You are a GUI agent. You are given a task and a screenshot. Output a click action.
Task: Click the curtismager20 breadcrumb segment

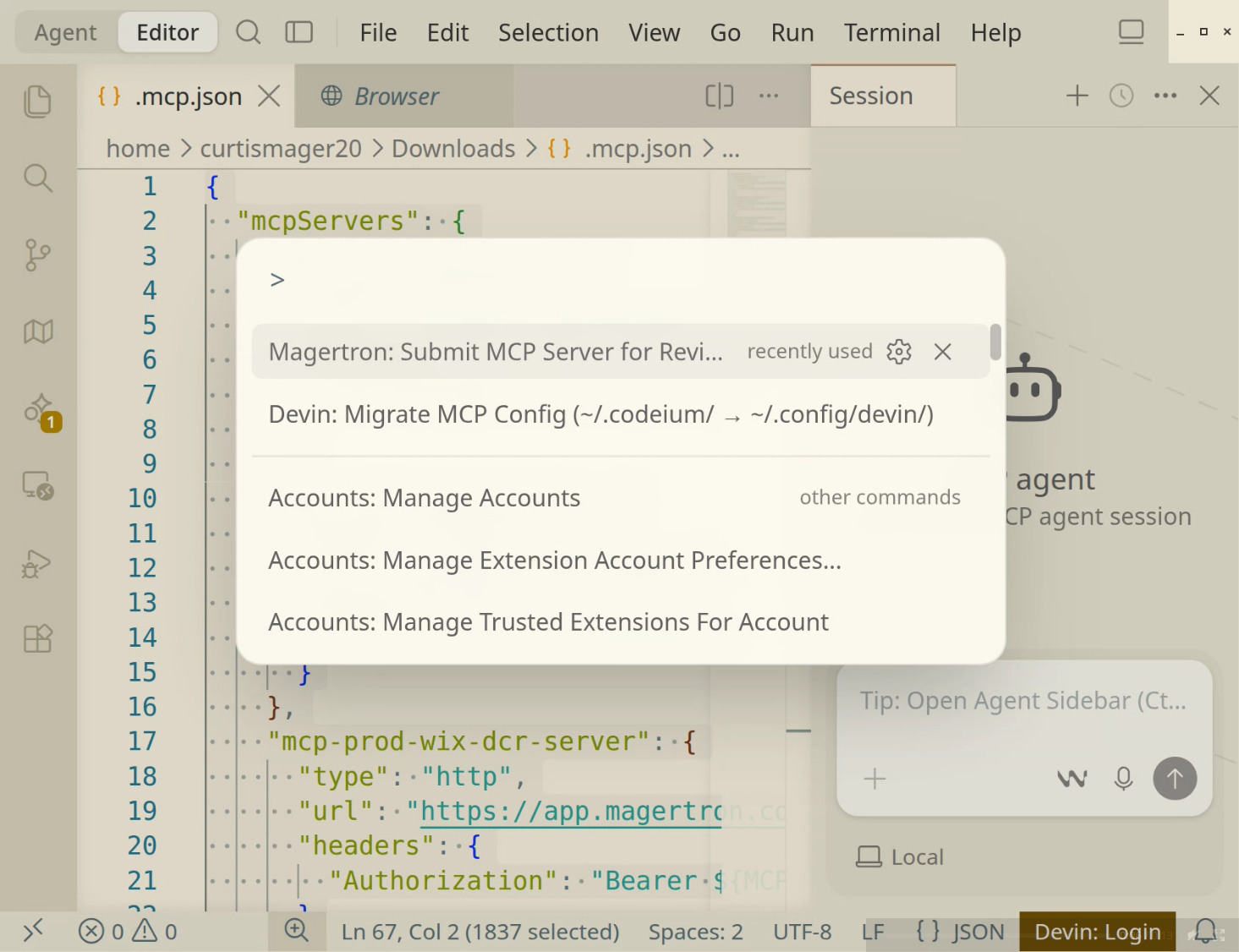tap(281, 149)
